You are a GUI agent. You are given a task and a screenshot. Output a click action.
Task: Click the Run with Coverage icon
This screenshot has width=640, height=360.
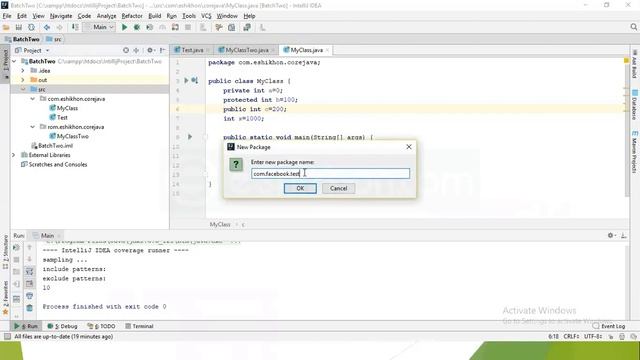150,27
